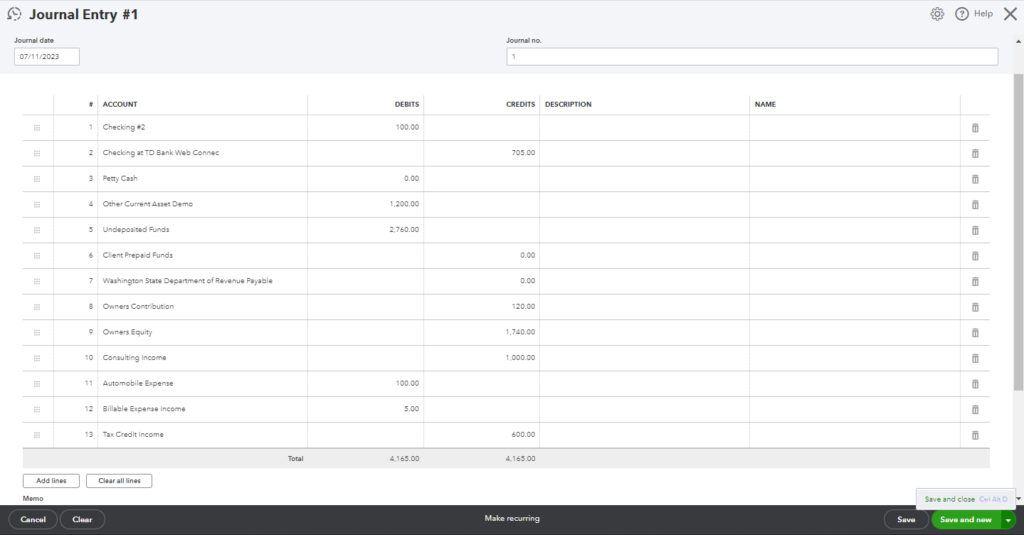Expand the Save and new dropdown arrow

coord(1008,520)
